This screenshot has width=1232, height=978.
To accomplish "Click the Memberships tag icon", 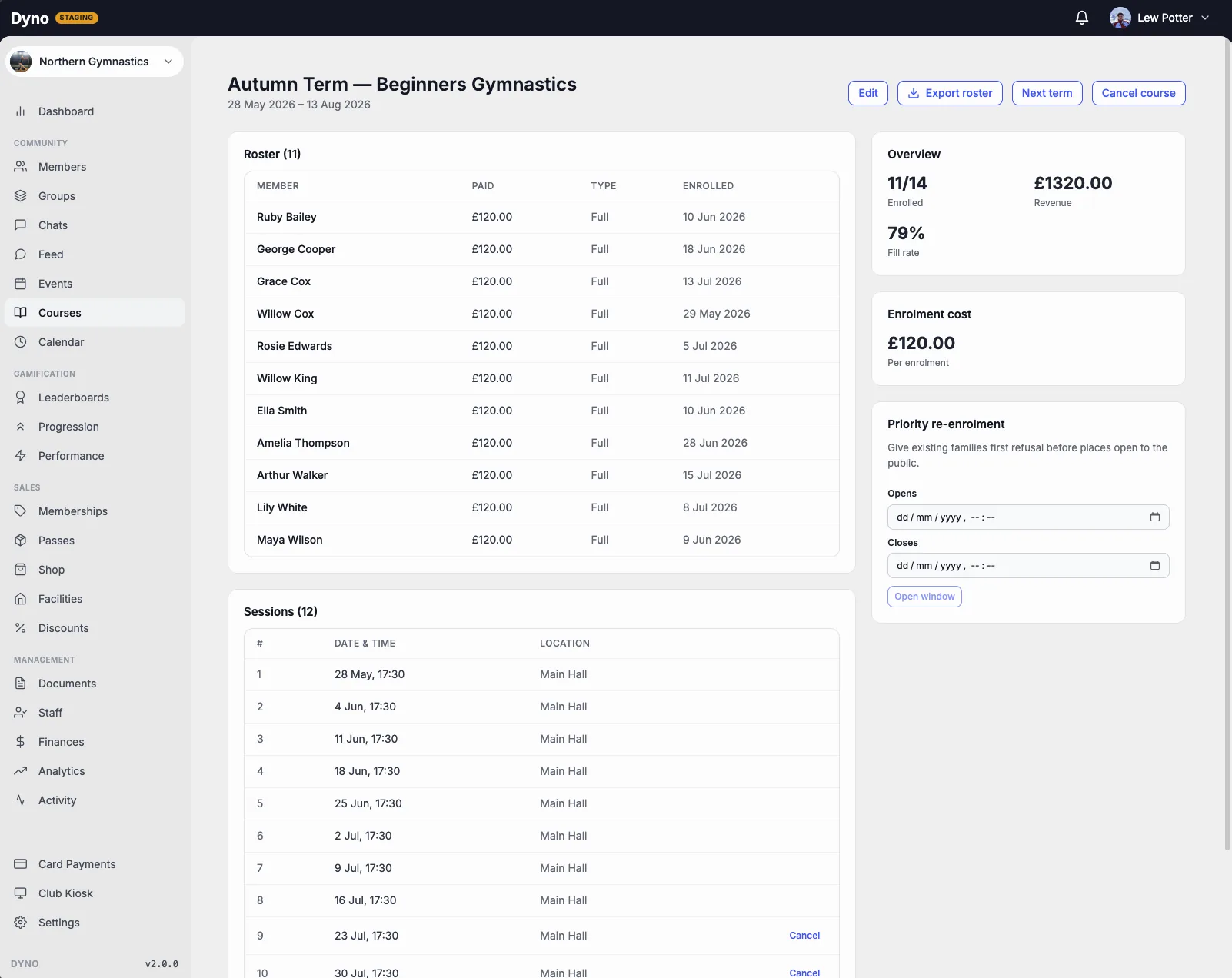I will tap(21, 511).
